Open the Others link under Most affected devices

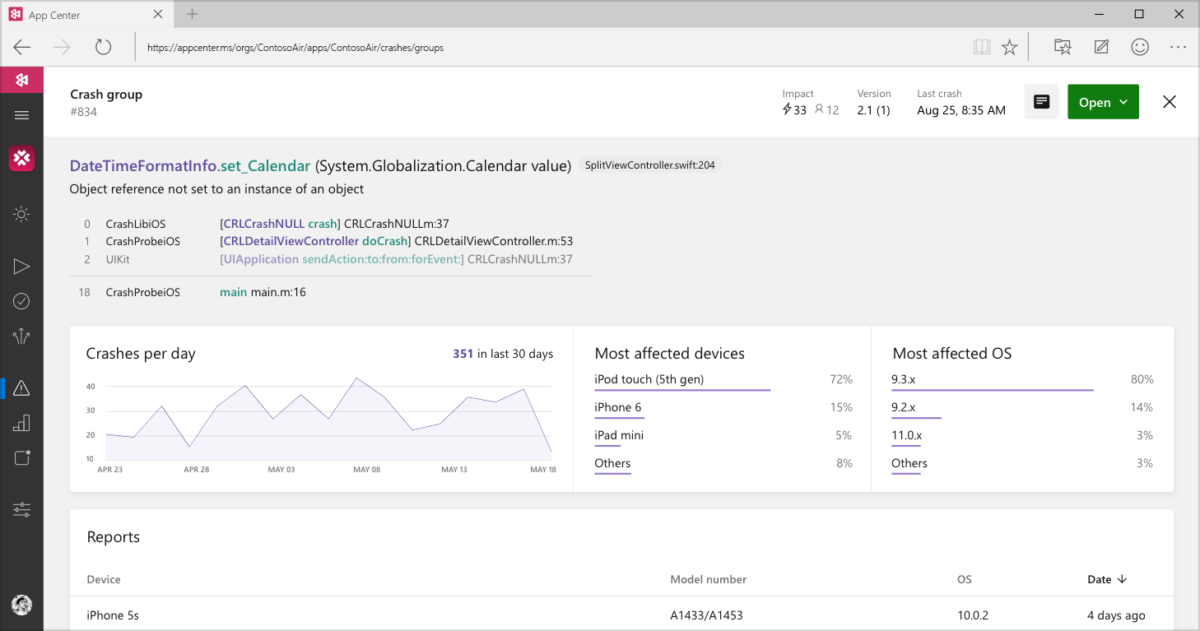click(x=612, y=463)
